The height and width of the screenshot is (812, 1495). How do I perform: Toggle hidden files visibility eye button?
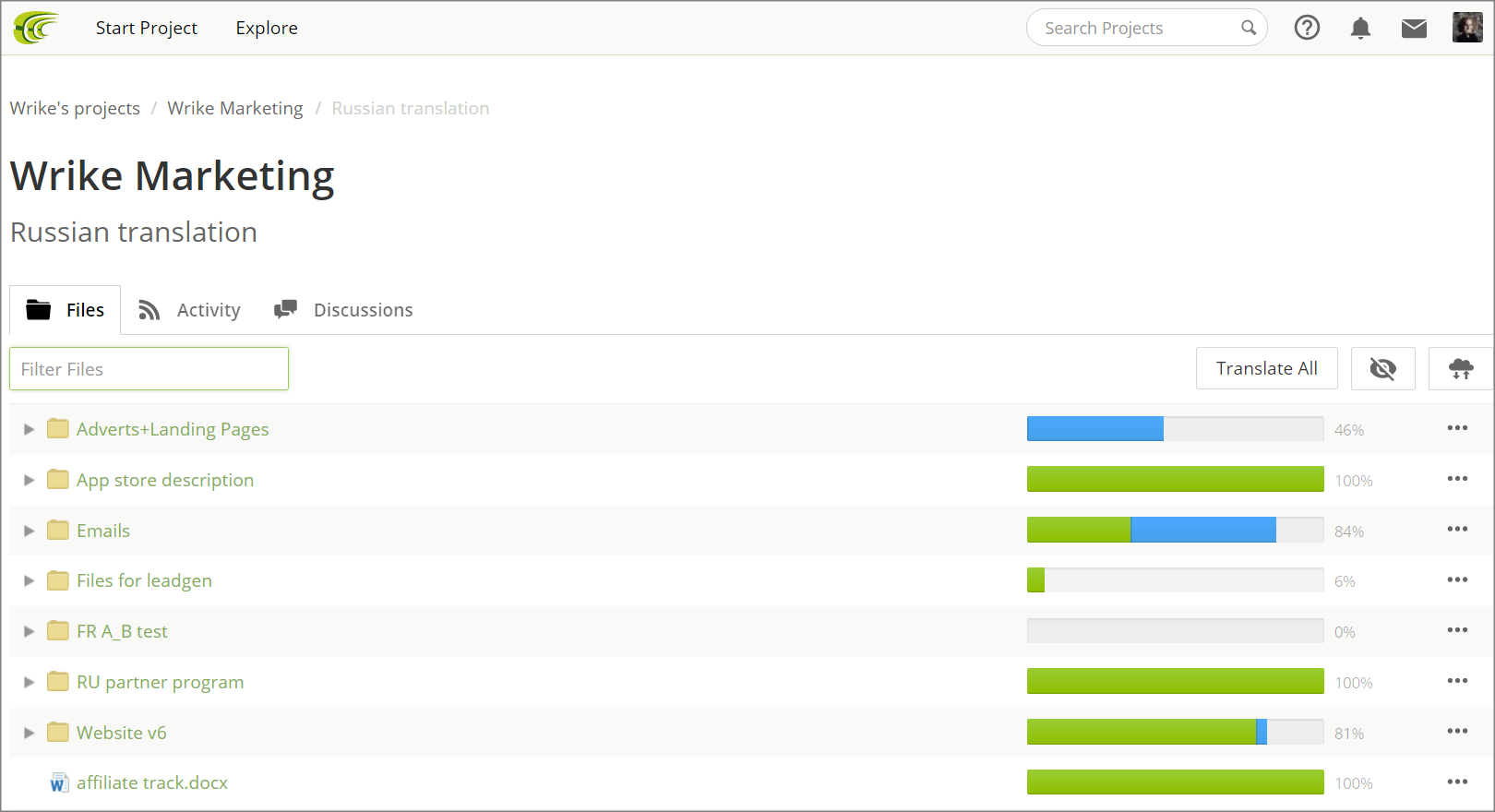[1382, 369]
